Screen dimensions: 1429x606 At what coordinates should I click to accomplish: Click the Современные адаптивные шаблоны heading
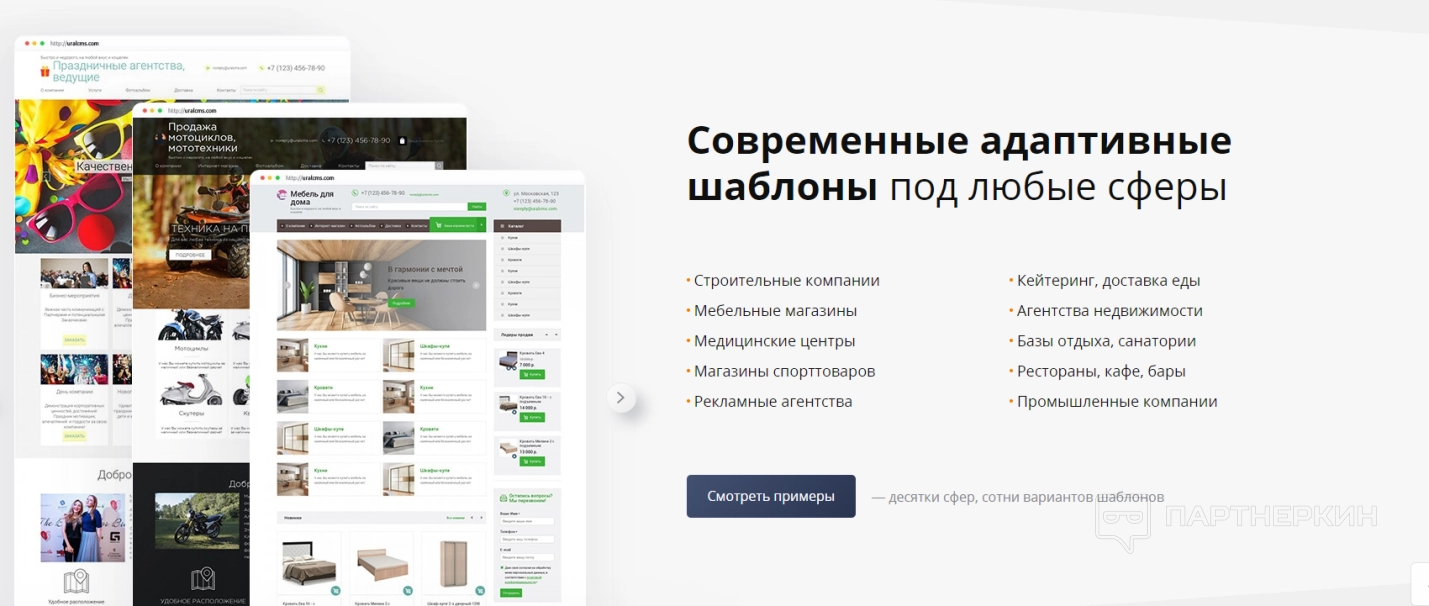pyautogui.click(x=959, y=163)
